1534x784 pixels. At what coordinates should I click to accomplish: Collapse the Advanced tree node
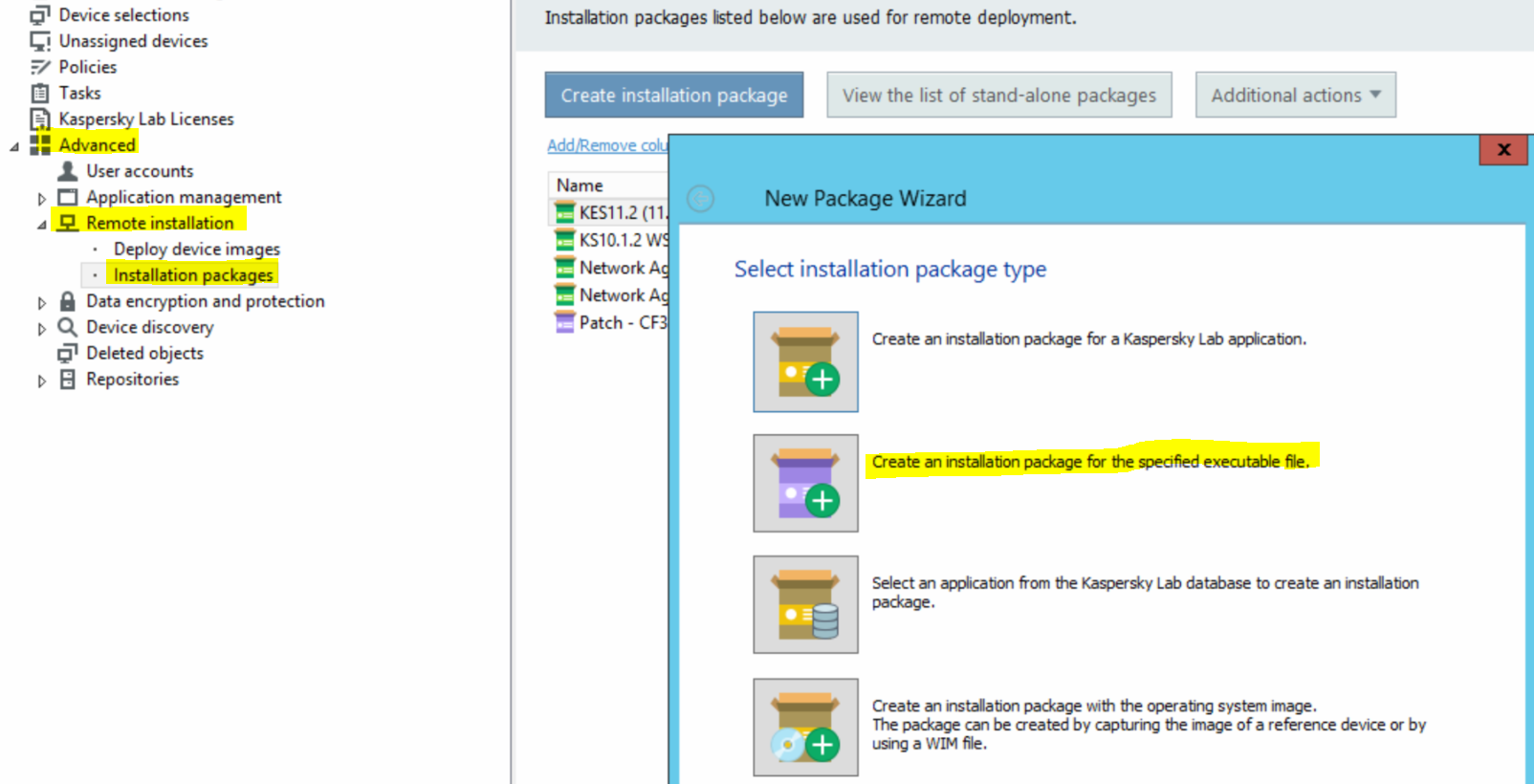click(14, 146)
